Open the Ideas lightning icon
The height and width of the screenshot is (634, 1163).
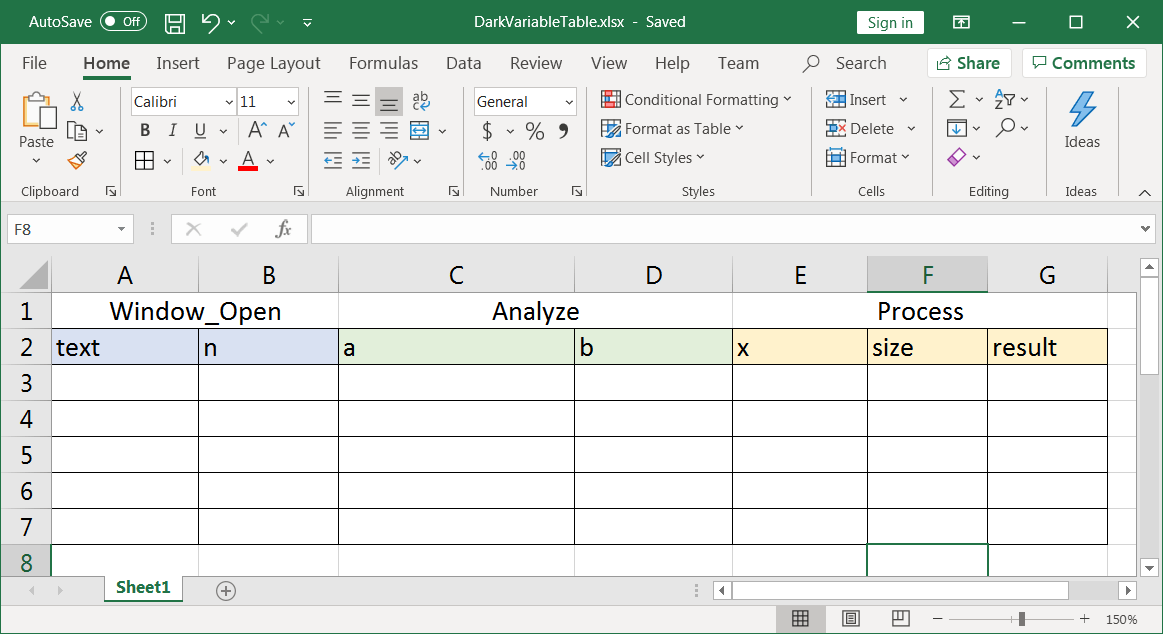(1082, 109)
